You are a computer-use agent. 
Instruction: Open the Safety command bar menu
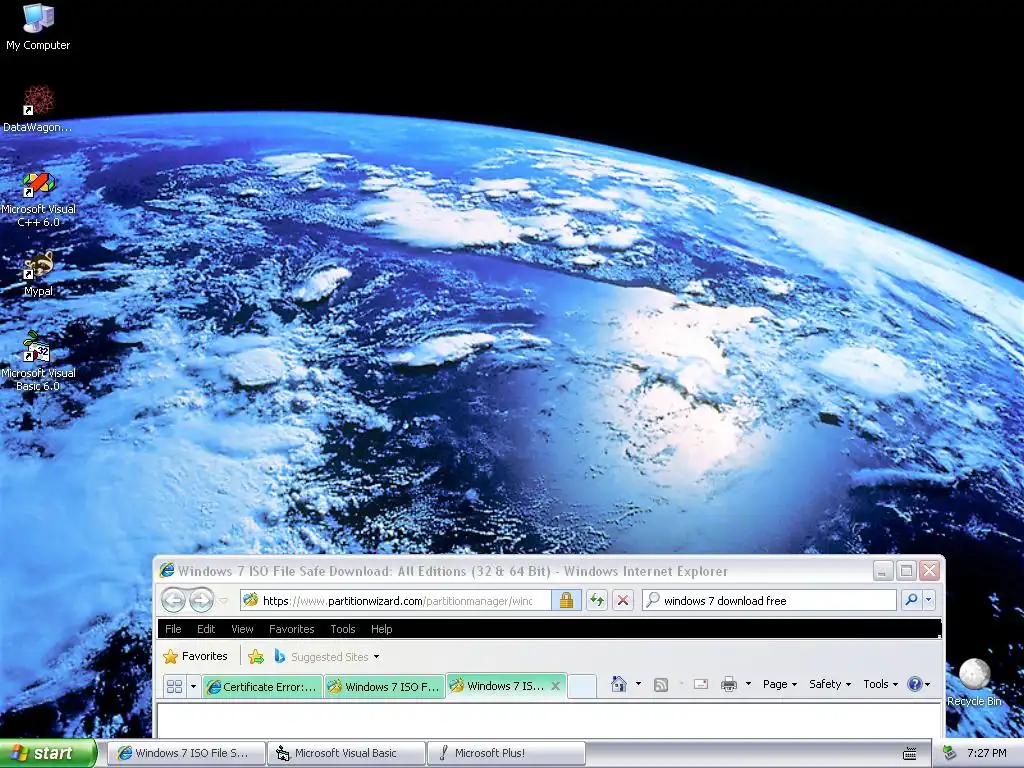(x=829, y=684)
